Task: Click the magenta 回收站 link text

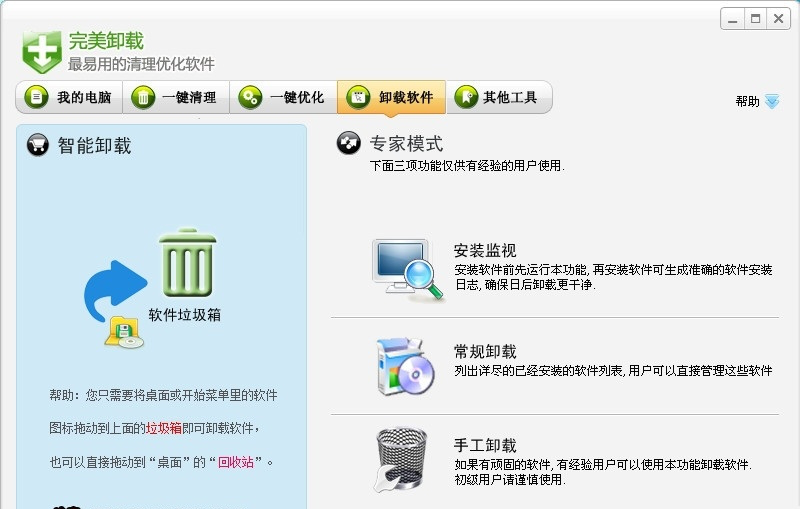Action: pyautogui.click(x=236, y=462)
